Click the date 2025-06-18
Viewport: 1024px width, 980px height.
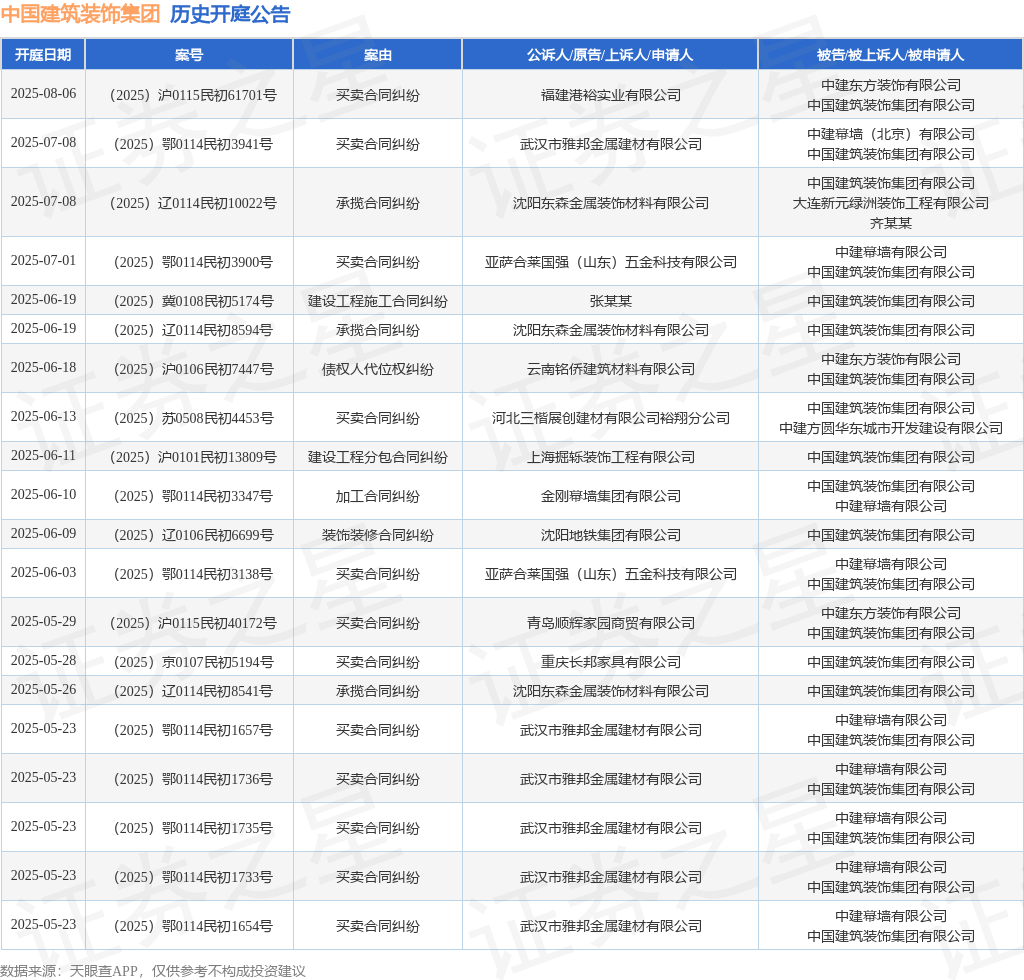[43, 367]
